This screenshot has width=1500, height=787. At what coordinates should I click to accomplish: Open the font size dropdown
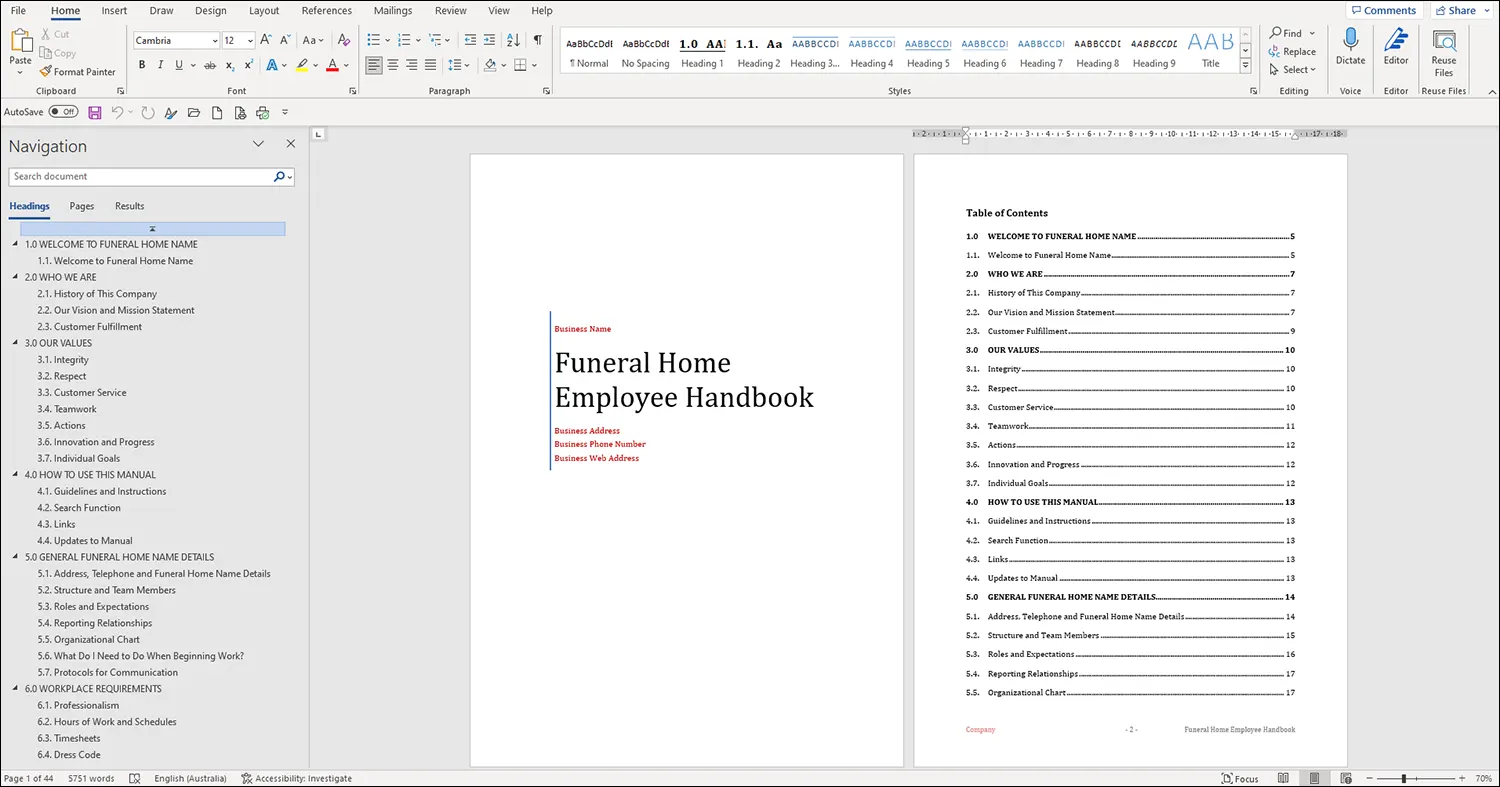pos(248,40)
